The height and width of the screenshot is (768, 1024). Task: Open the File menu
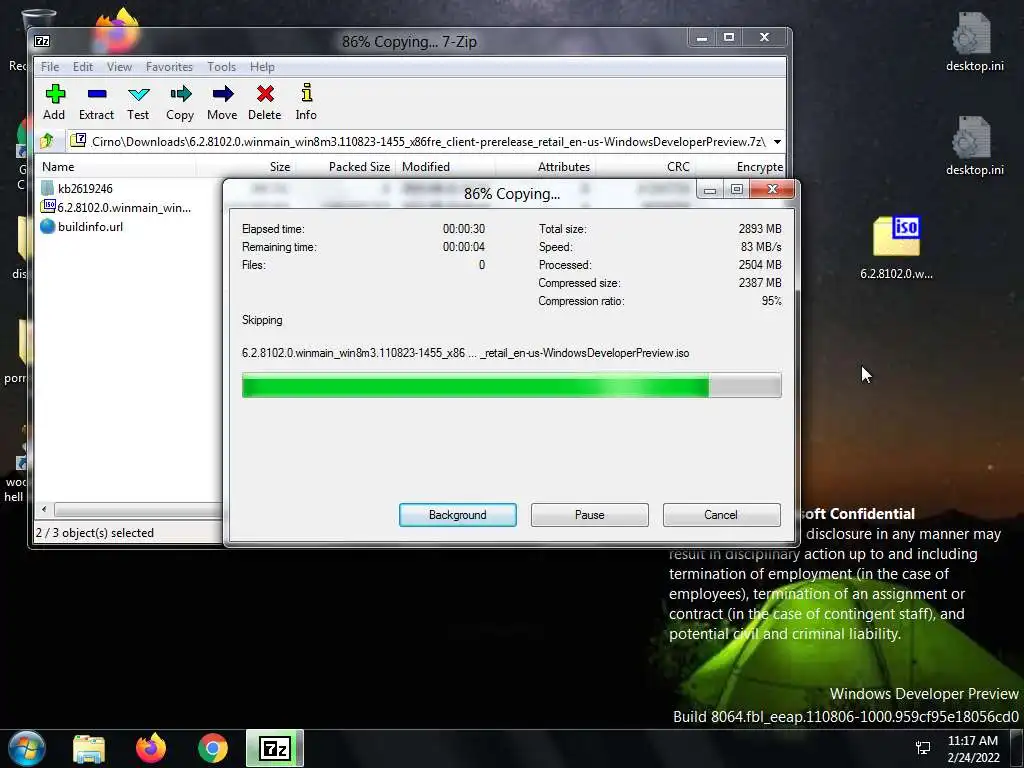click(x=50, y=67)
